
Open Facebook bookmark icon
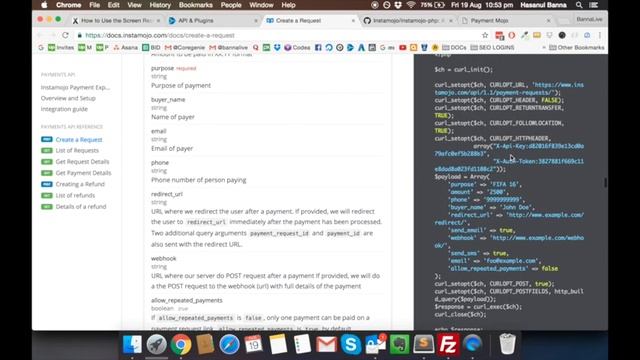[x=318, y=47]
